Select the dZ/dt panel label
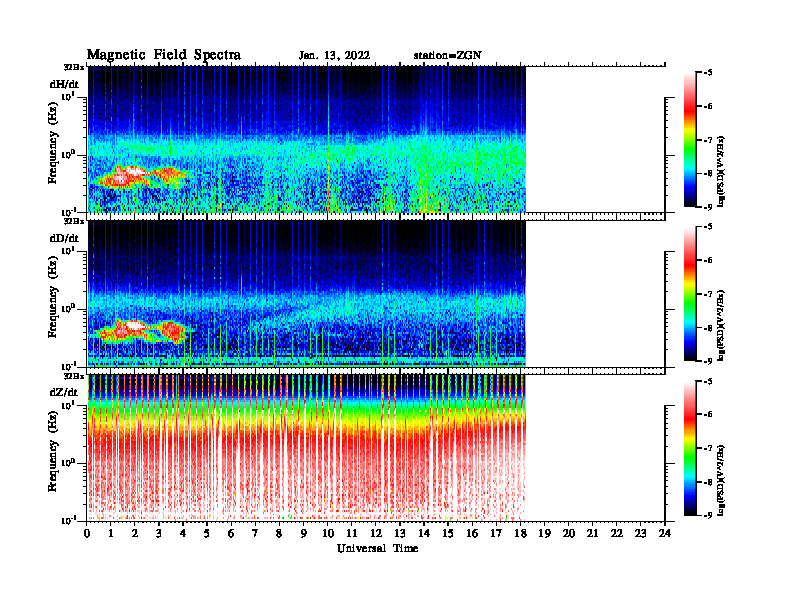The height and width of the screenshot is (612, 792). [64, 392]
